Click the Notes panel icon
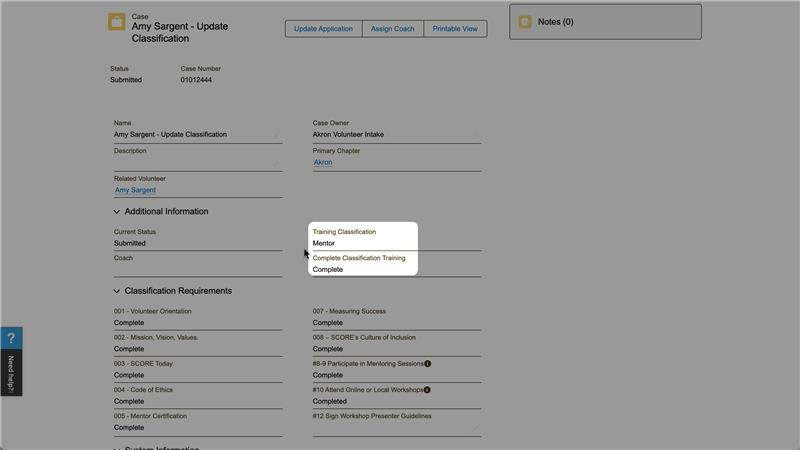This screenshot has width=800, height=450. click(525, 22)
